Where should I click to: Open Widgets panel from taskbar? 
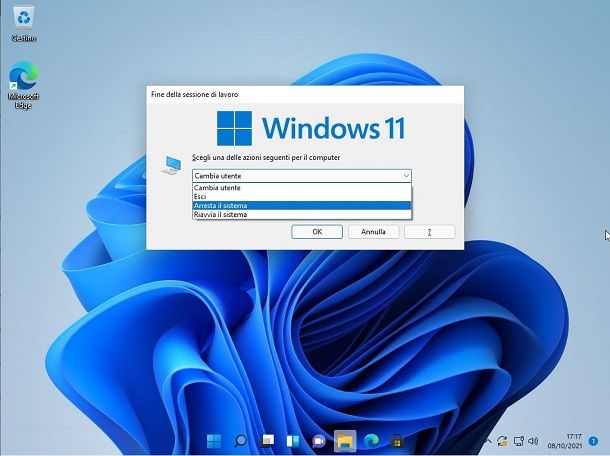tap(293, 441)
